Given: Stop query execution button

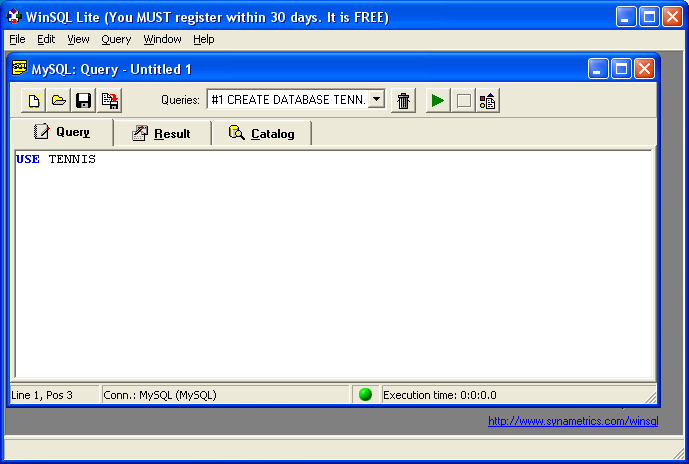Looking at the screenshot, I should click(x=463, y=101).
